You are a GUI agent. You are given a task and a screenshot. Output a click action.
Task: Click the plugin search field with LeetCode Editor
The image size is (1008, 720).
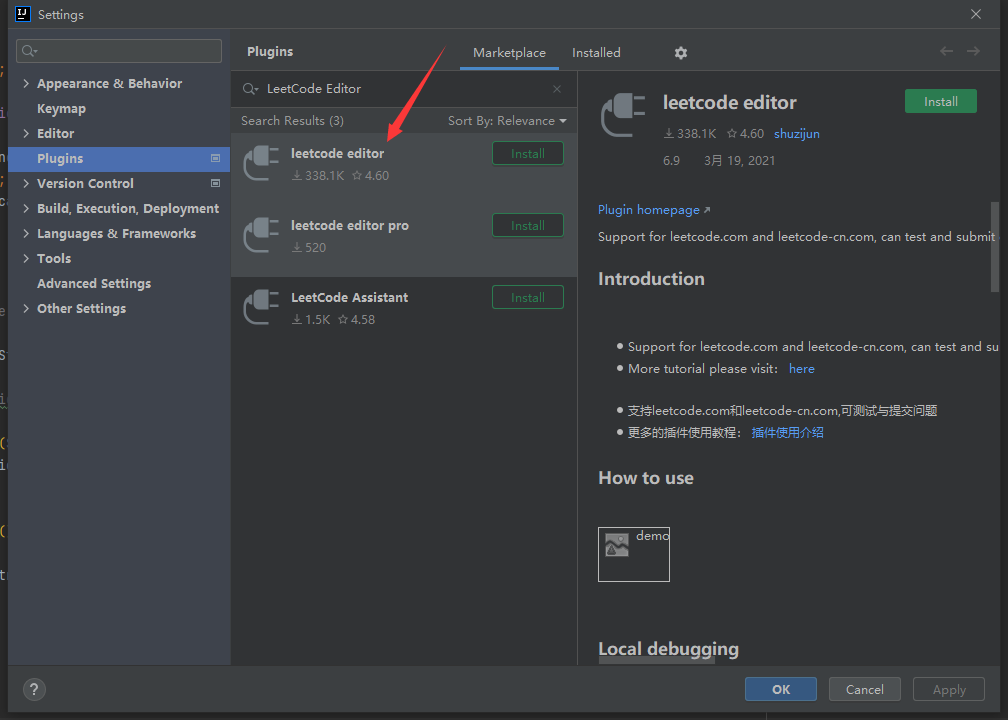click(x=404, y=89)
